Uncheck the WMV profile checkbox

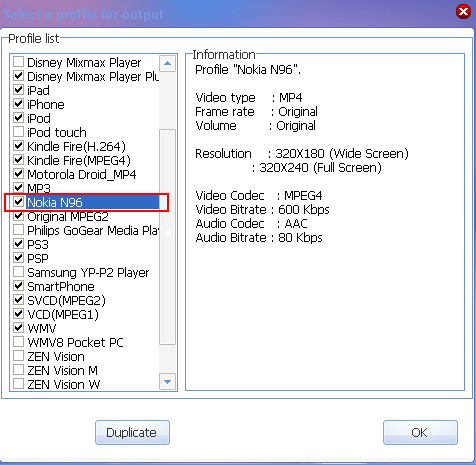[18, 328]
